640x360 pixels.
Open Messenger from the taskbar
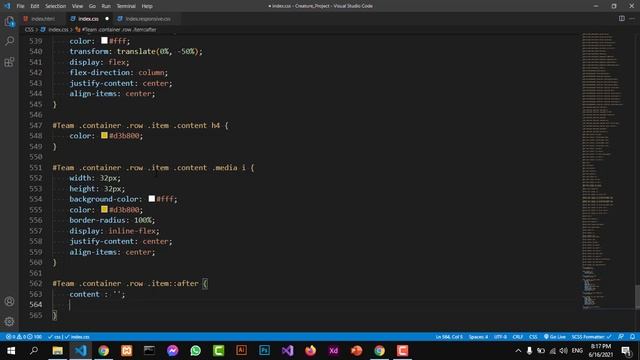coord(172,351)
